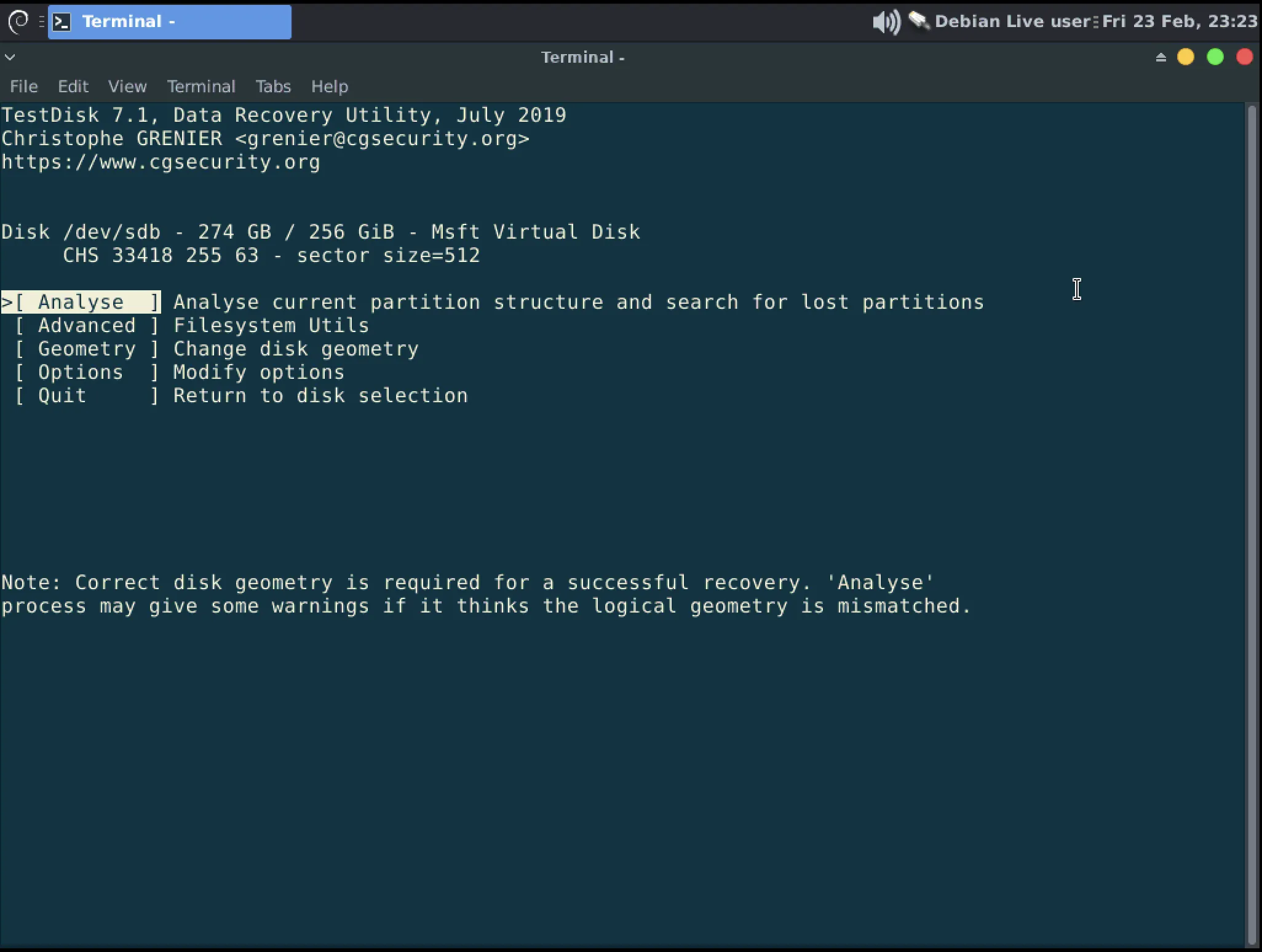
Task: Open the Edit menu
Action: 73,86
